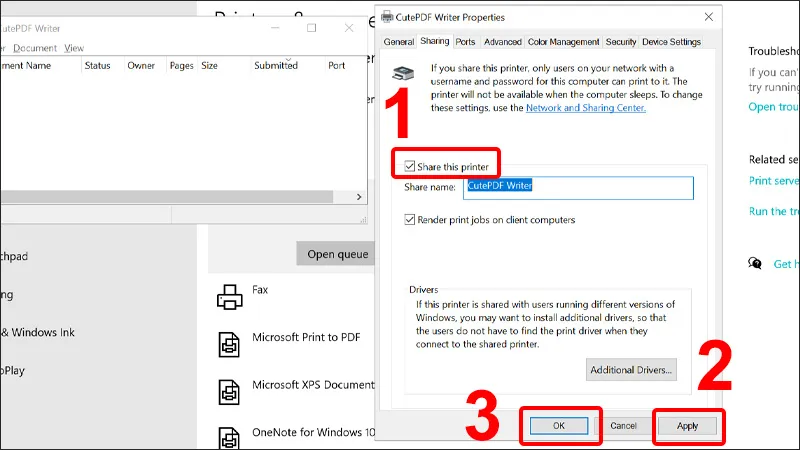The width and height of the screenshot is (800, 450).
Task: Go to the Device Settings tab
Action: 671,42
